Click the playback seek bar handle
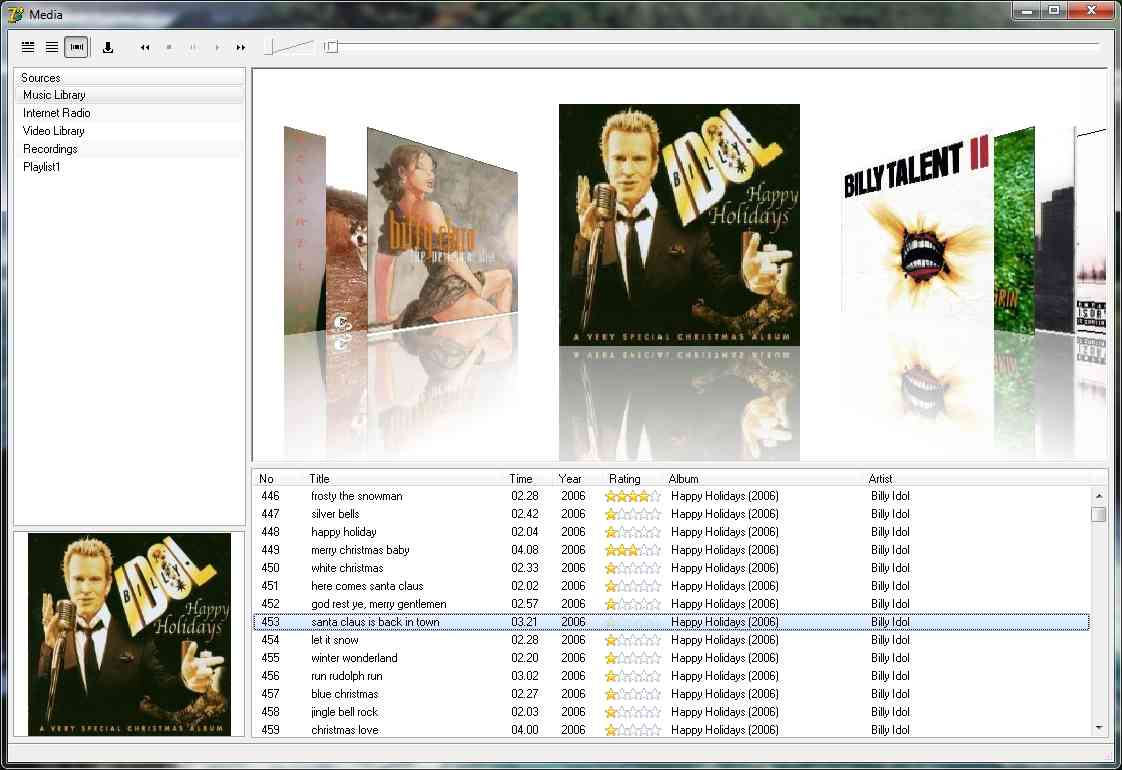The image size is (1122, 770). click(x=331, y=47)
